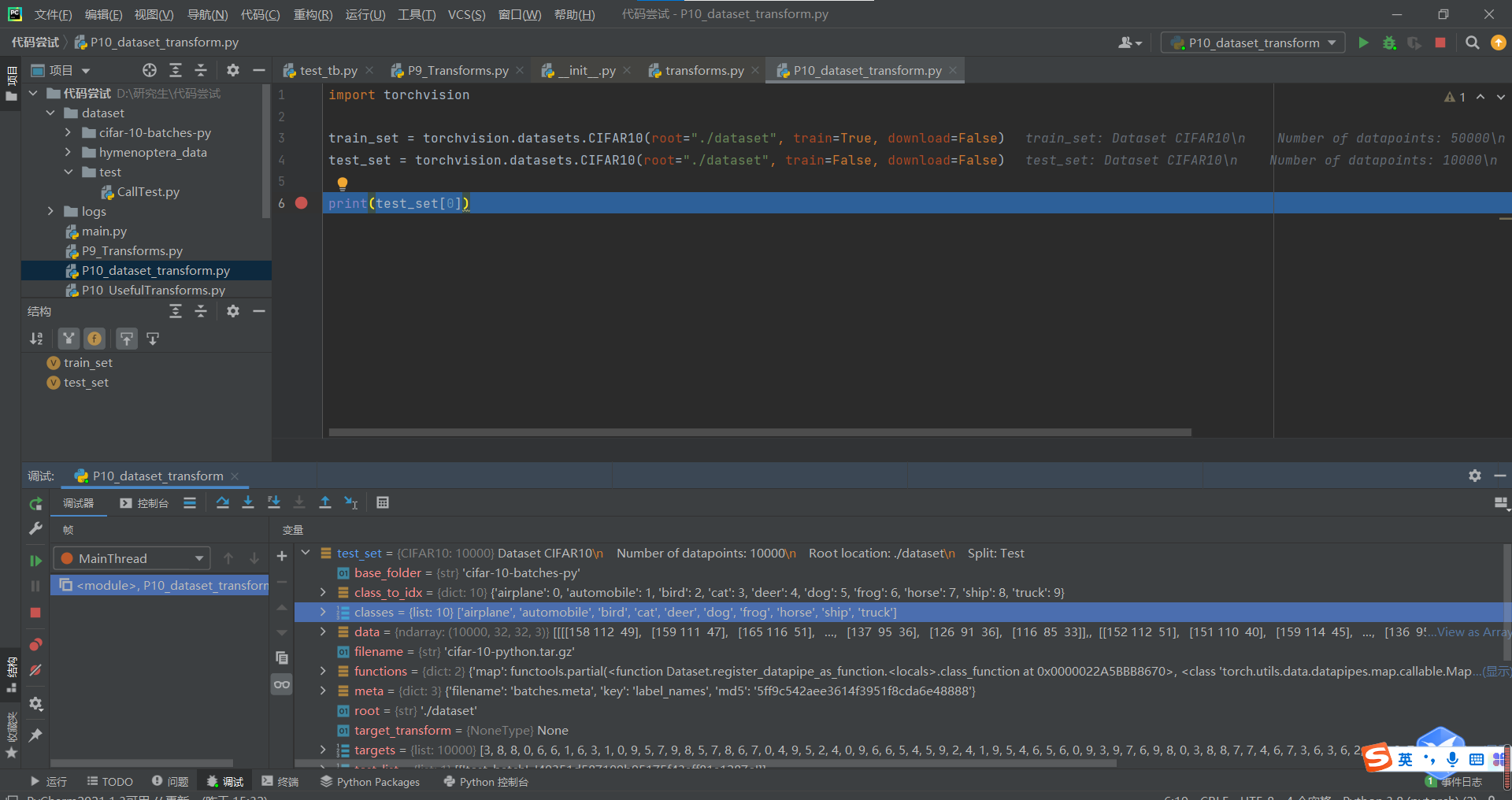Toggle Autoscroll to Source in Structure
Screen dimensions: 1512x800
[127, 339]
